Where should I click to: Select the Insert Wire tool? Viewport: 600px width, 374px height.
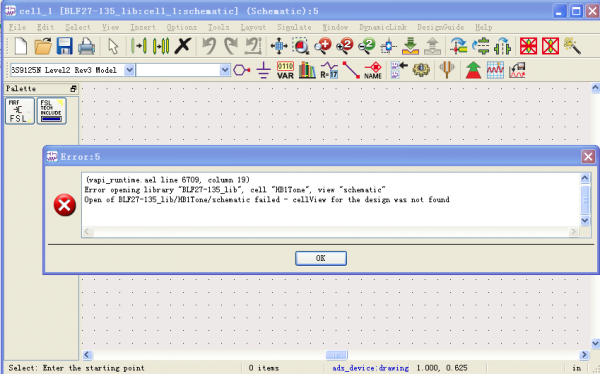[351, 70]
